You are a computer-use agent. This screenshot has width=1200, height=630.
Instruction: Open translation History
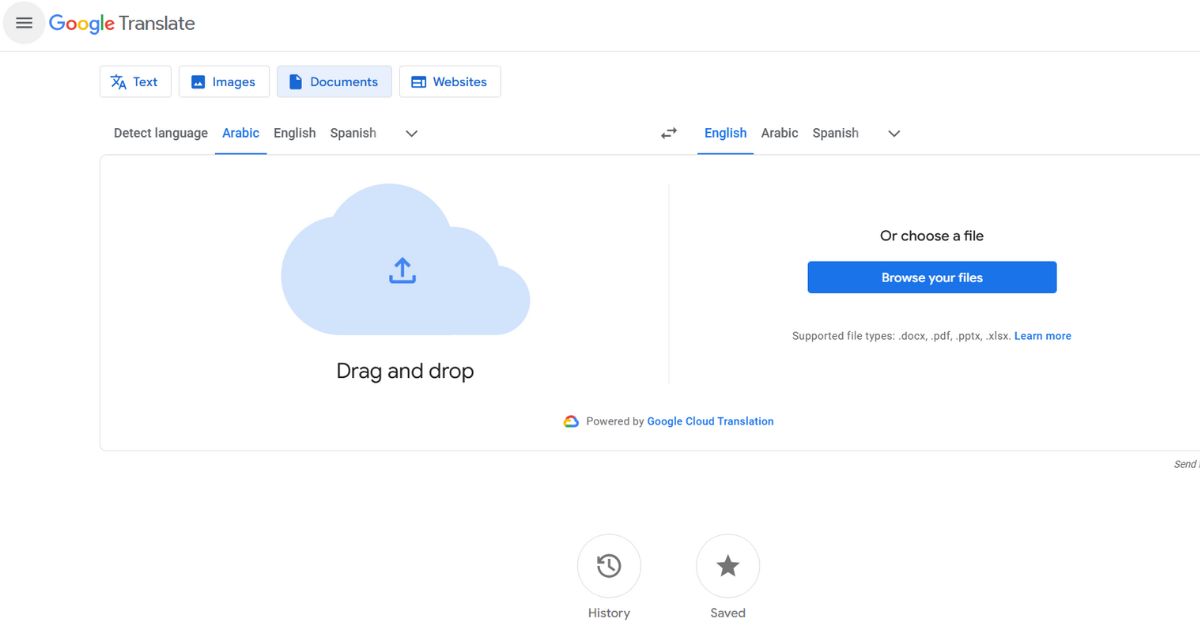pyautogui.click(x=609, y=566)
